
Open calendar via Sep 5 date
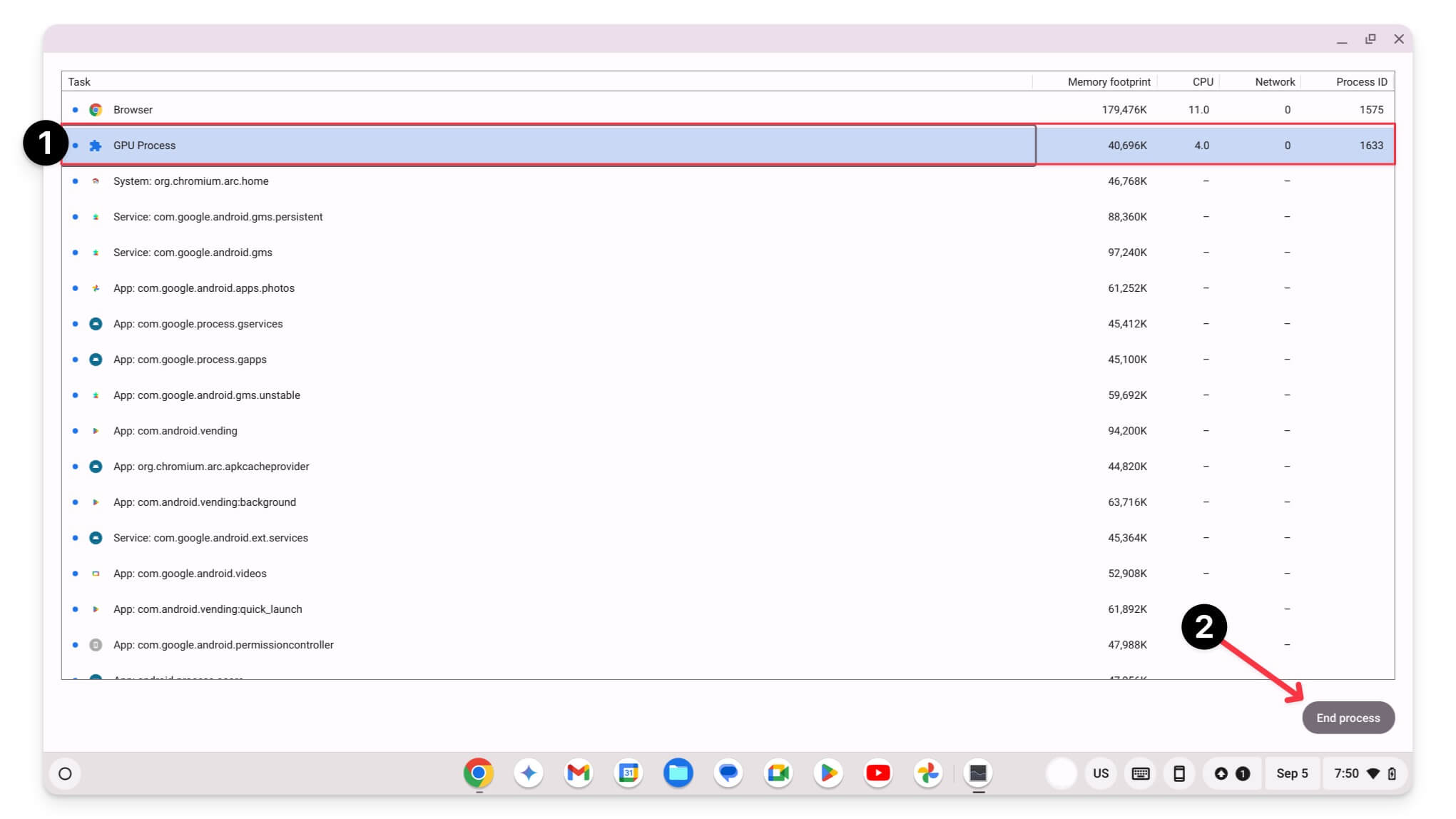pyautogui.click(x=1292, y=774)
